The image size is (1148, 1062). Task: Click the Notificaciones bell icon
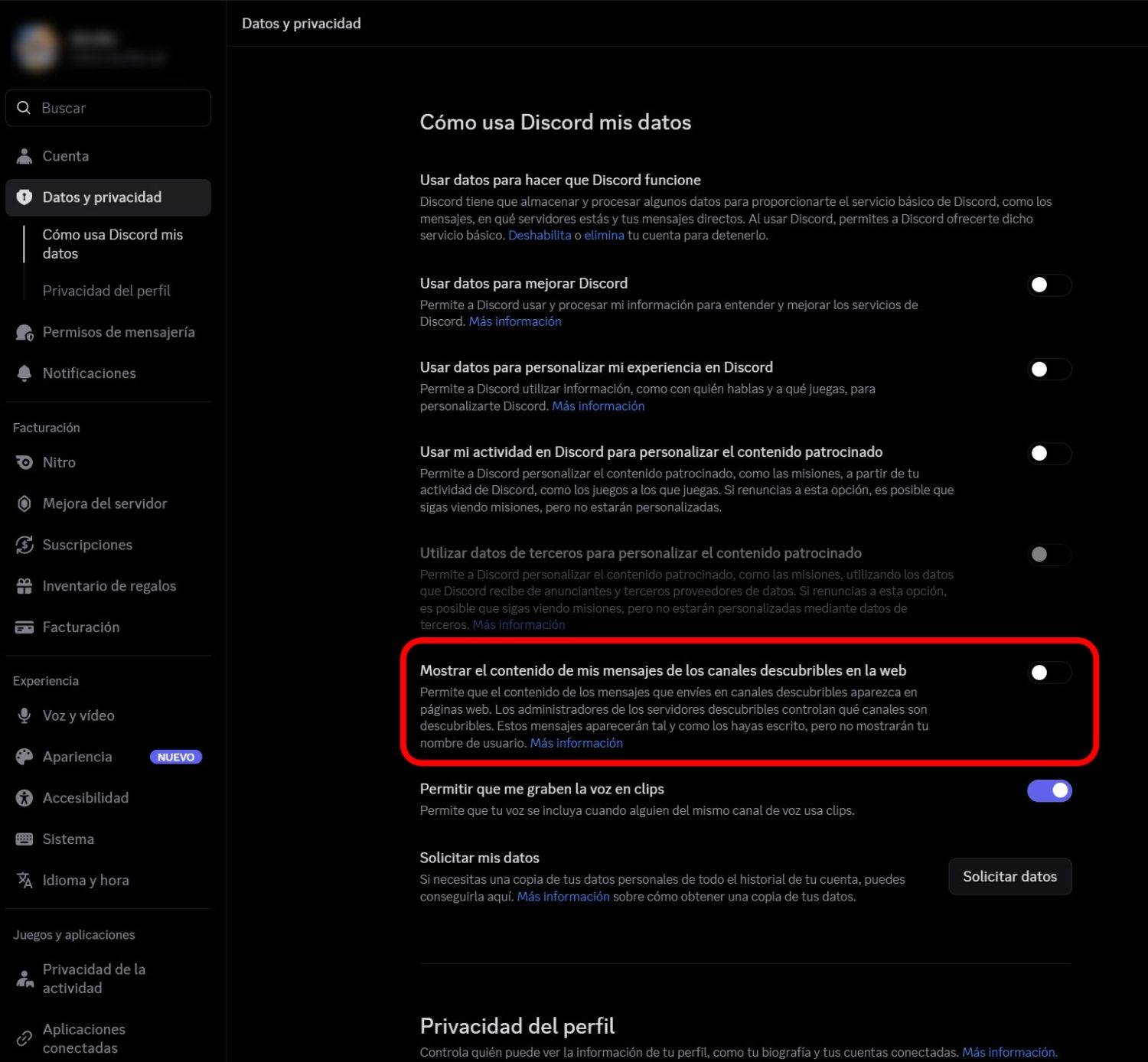click(24, 373)
